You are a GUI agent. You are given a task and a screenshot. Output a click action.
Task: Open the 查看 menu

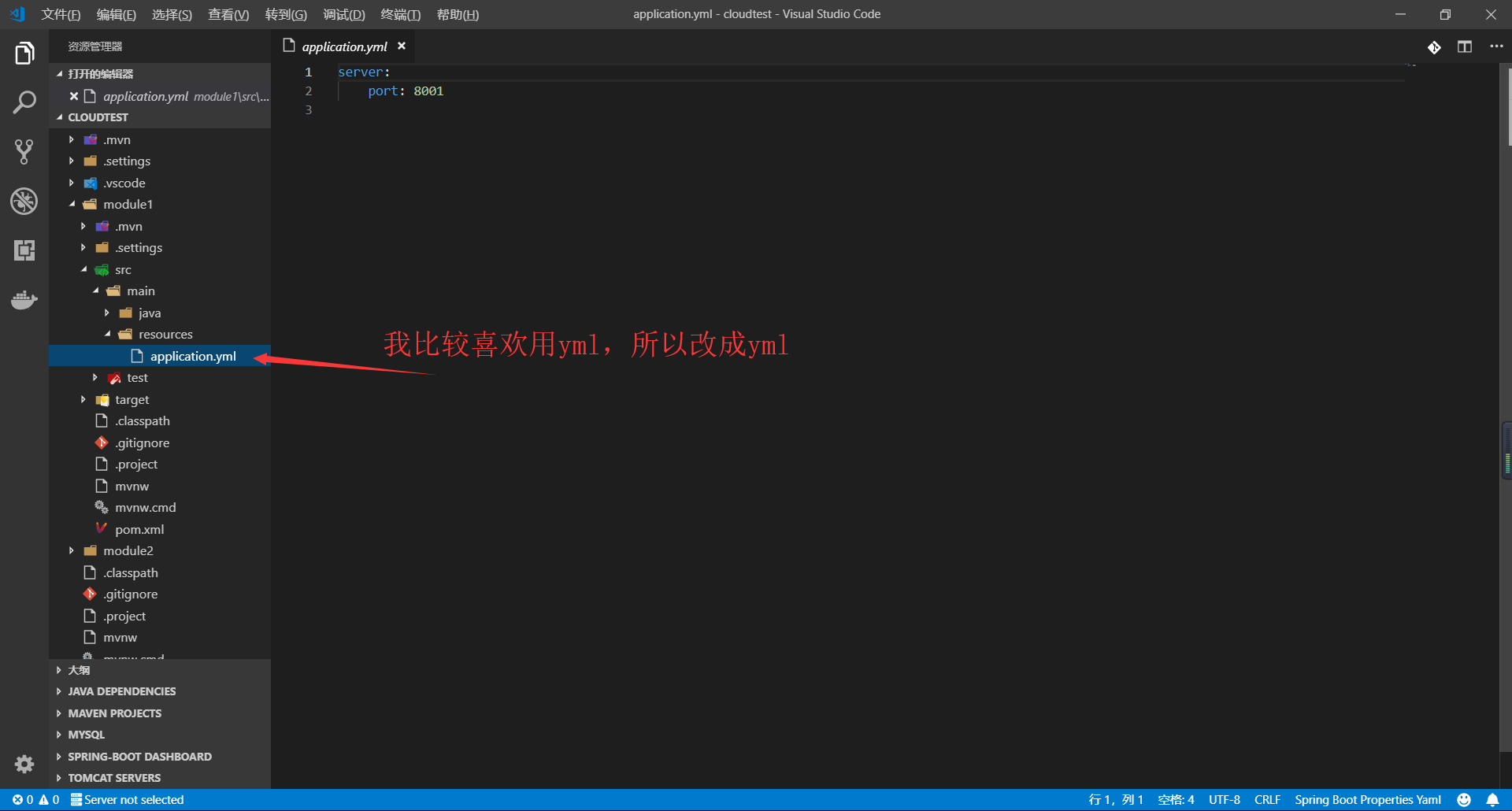[228, 14]
